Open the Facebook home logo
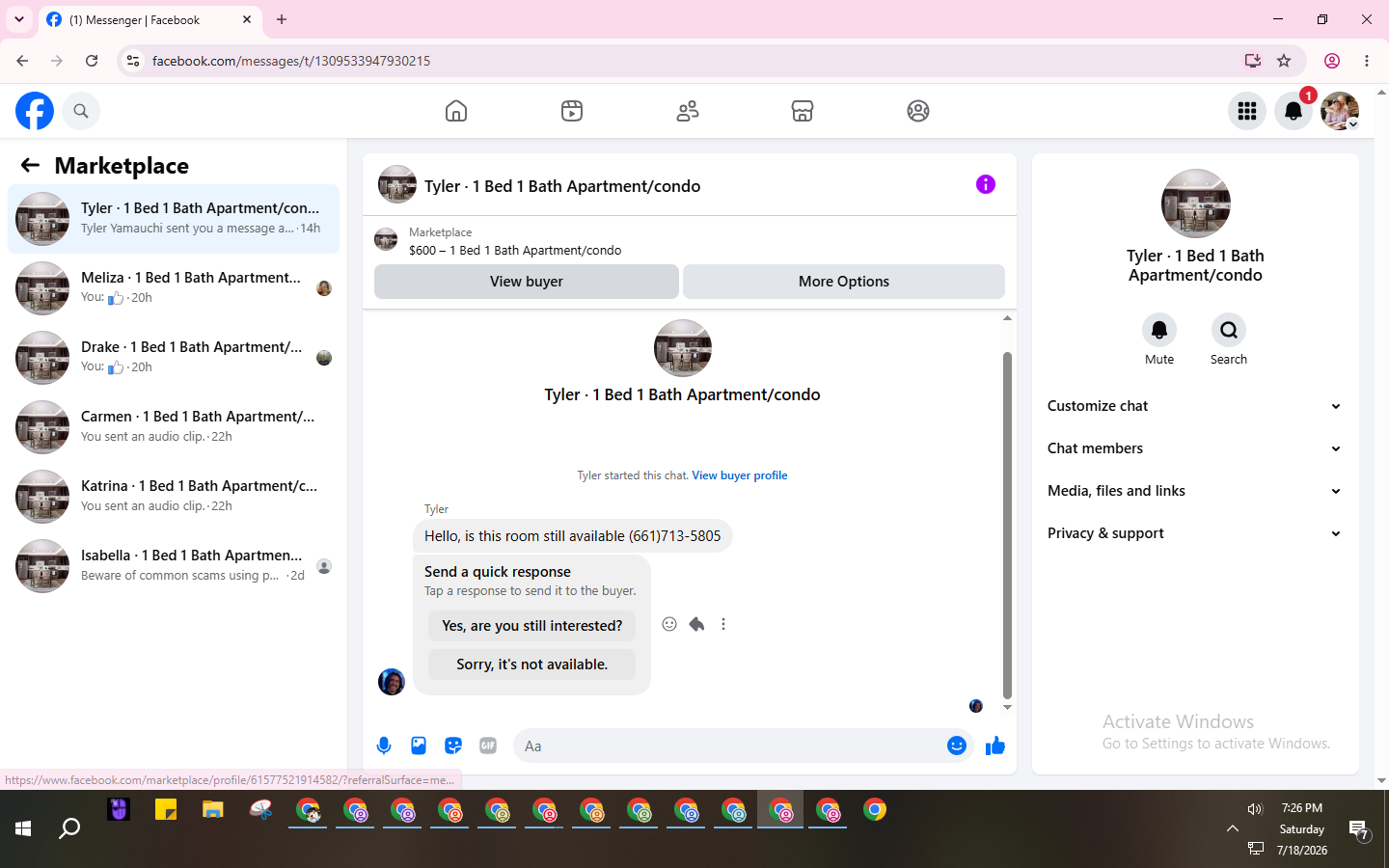 35,111
